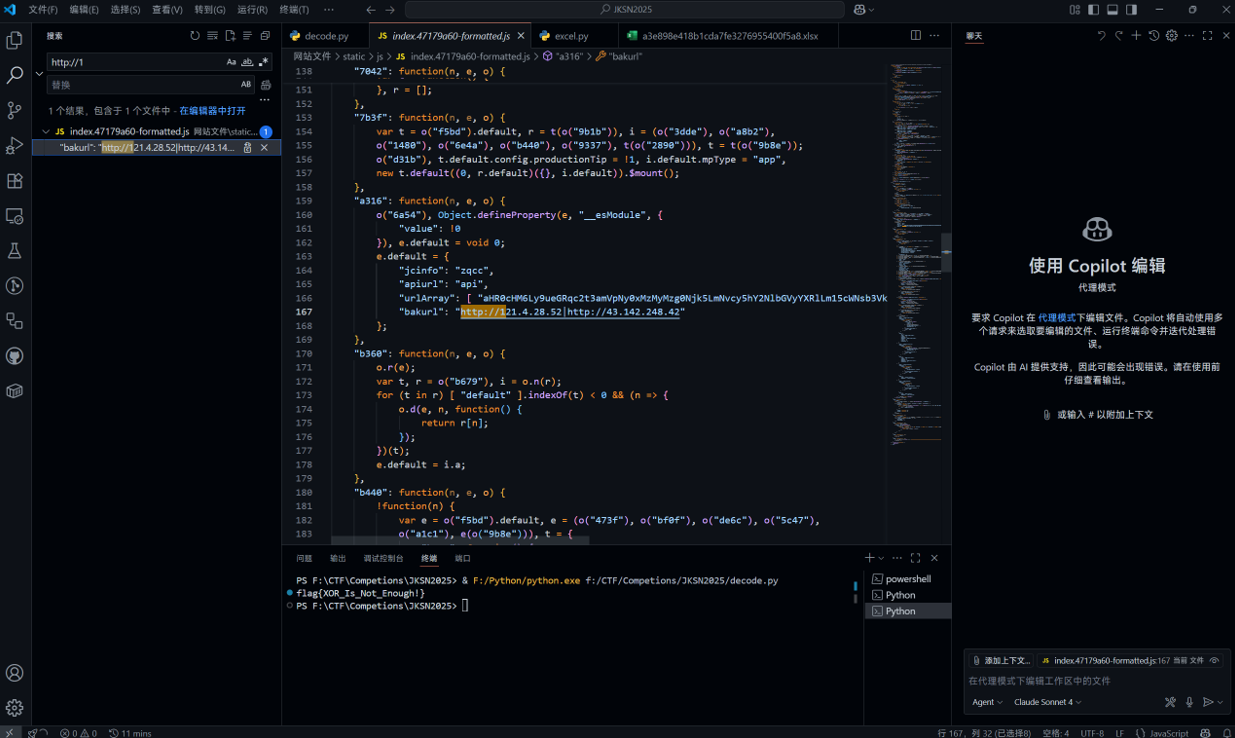1235x738 pixels.
Task: Open the GitHub view in activity bar
Action: [15, 356]
